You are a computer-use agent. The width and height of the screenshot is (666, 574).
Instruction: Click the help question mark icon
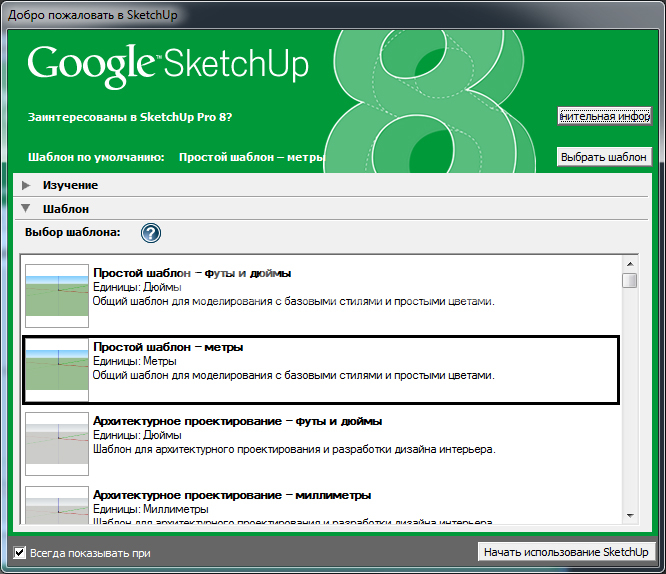tap(151, 233)
